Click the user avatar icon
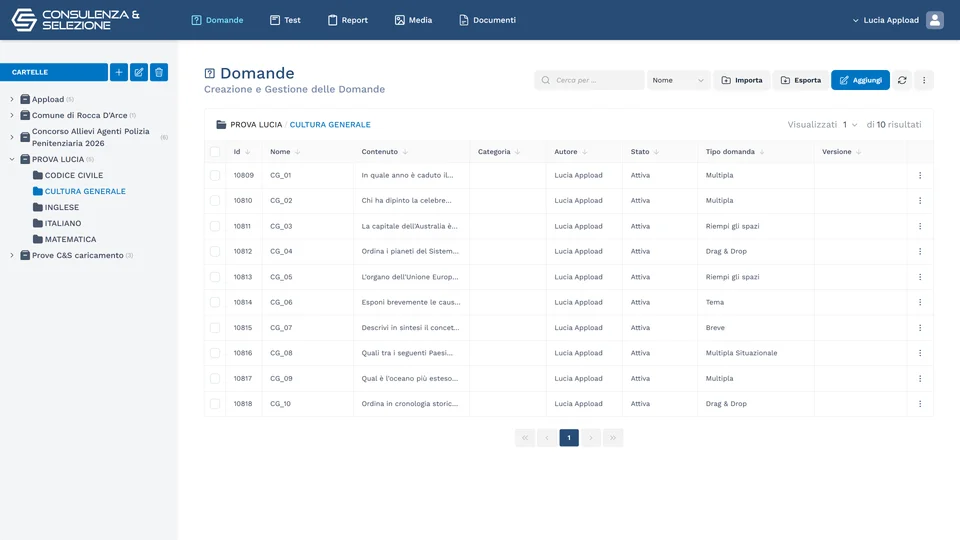Image resolution: width=960 pixels, height=540 pixels. (x=934, y=20)
